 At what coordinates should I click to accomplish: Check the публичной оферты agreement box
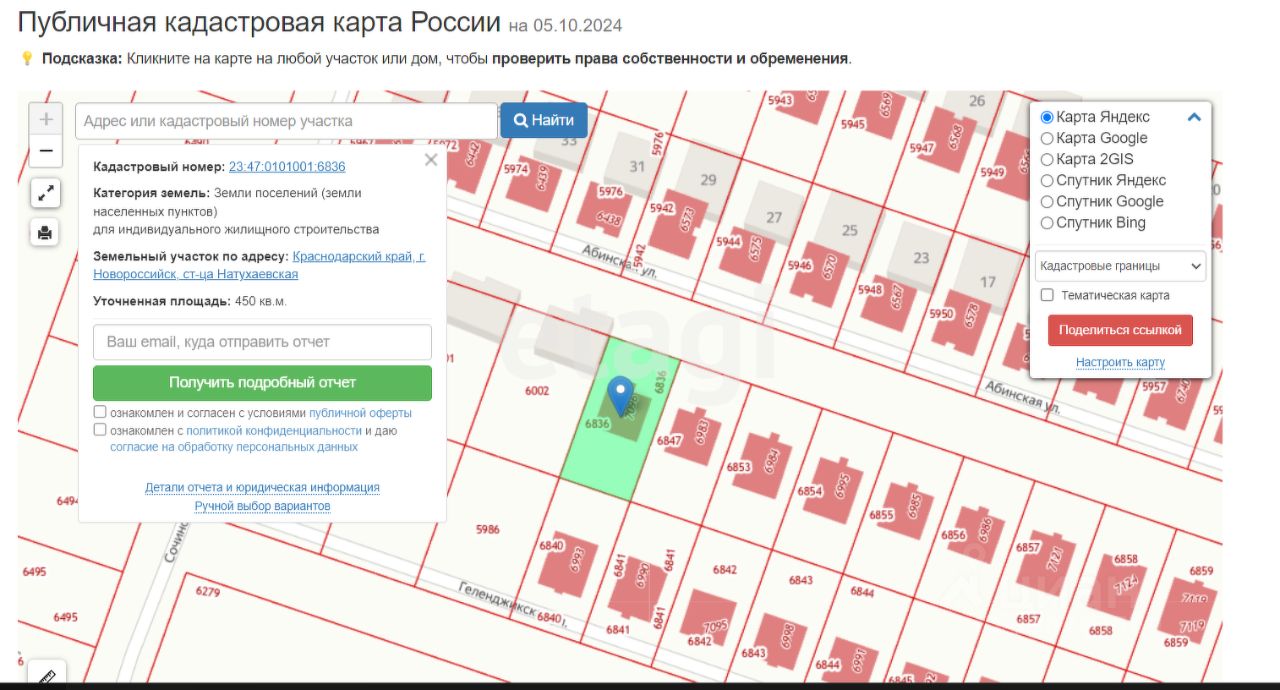pyautogui.click(x=100, y=412)
